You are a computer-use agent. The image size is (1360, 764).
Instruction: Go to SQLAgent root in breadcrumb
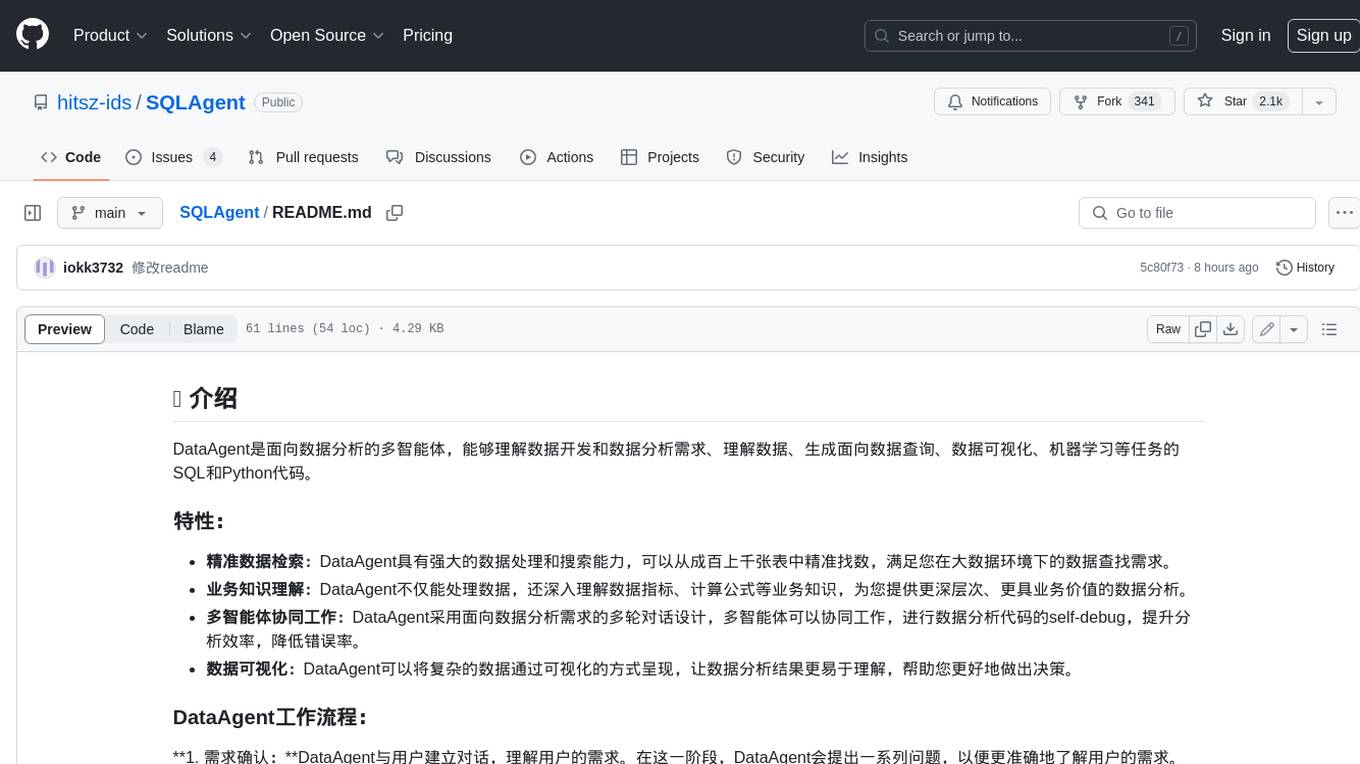[x=219, y=212]
